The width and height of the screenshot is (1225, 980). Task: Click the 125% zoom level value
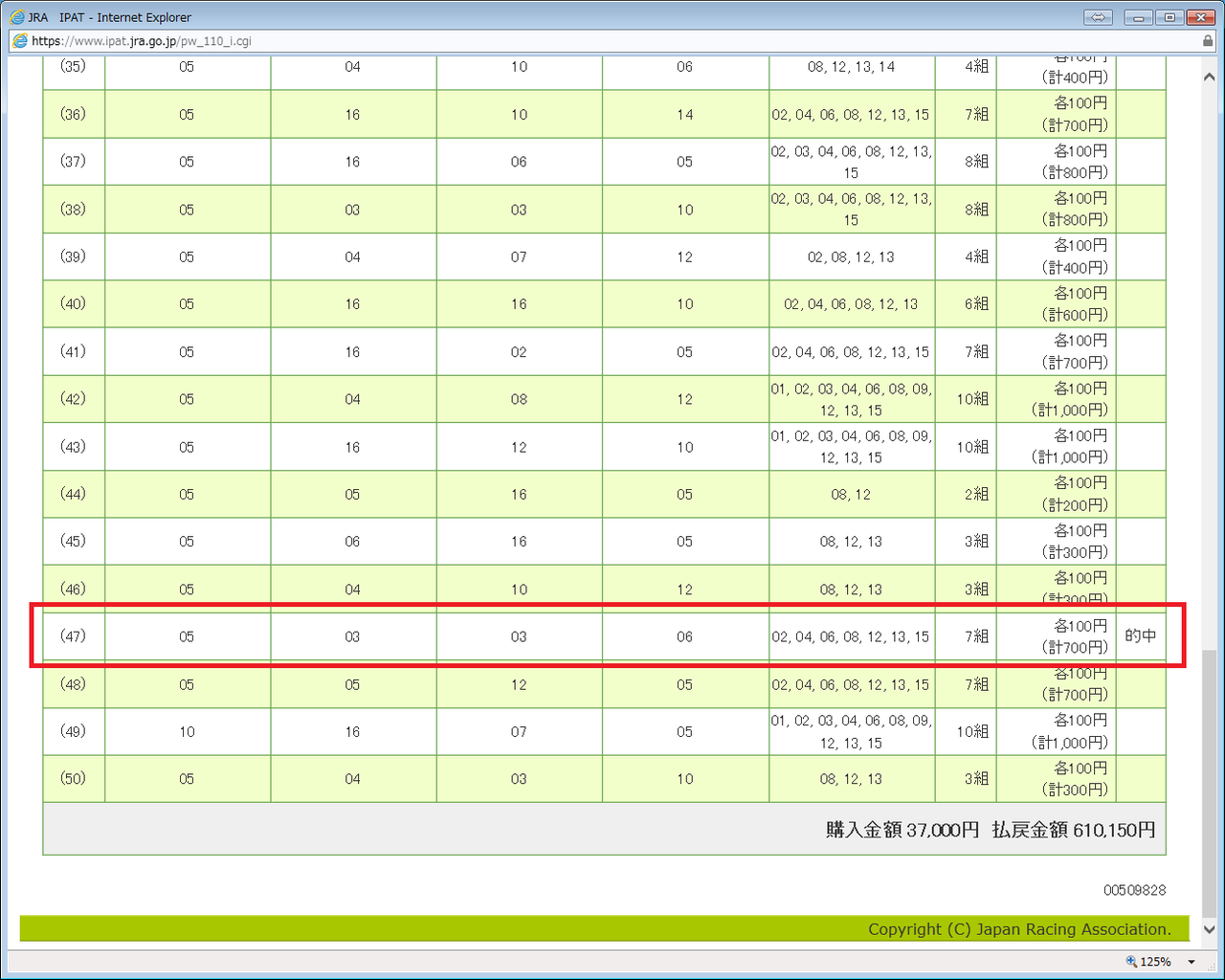click(x=1156, y=962)
